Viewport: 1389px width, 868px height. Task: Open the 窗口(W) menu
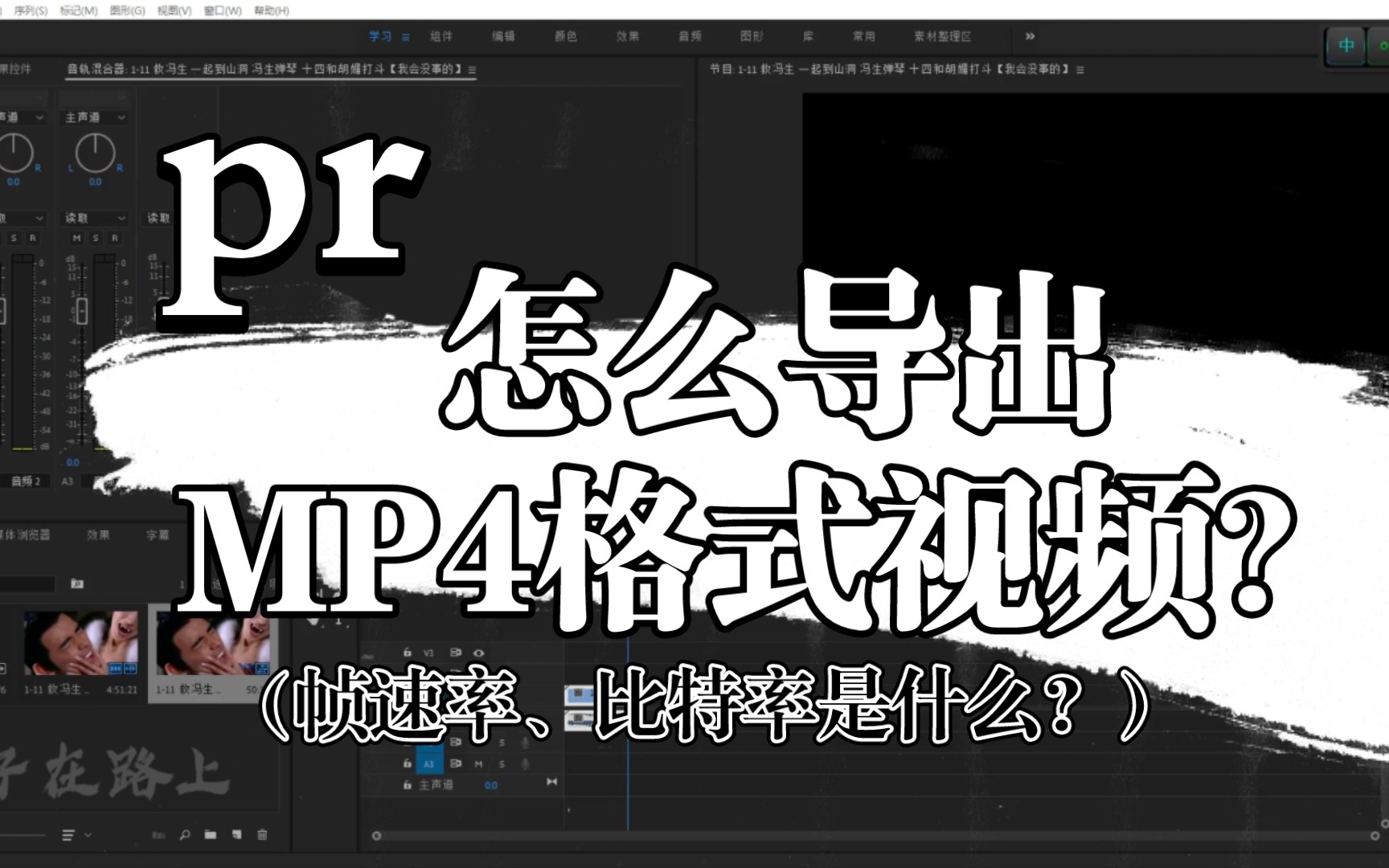pyautogui.click(x=223, y=10)
